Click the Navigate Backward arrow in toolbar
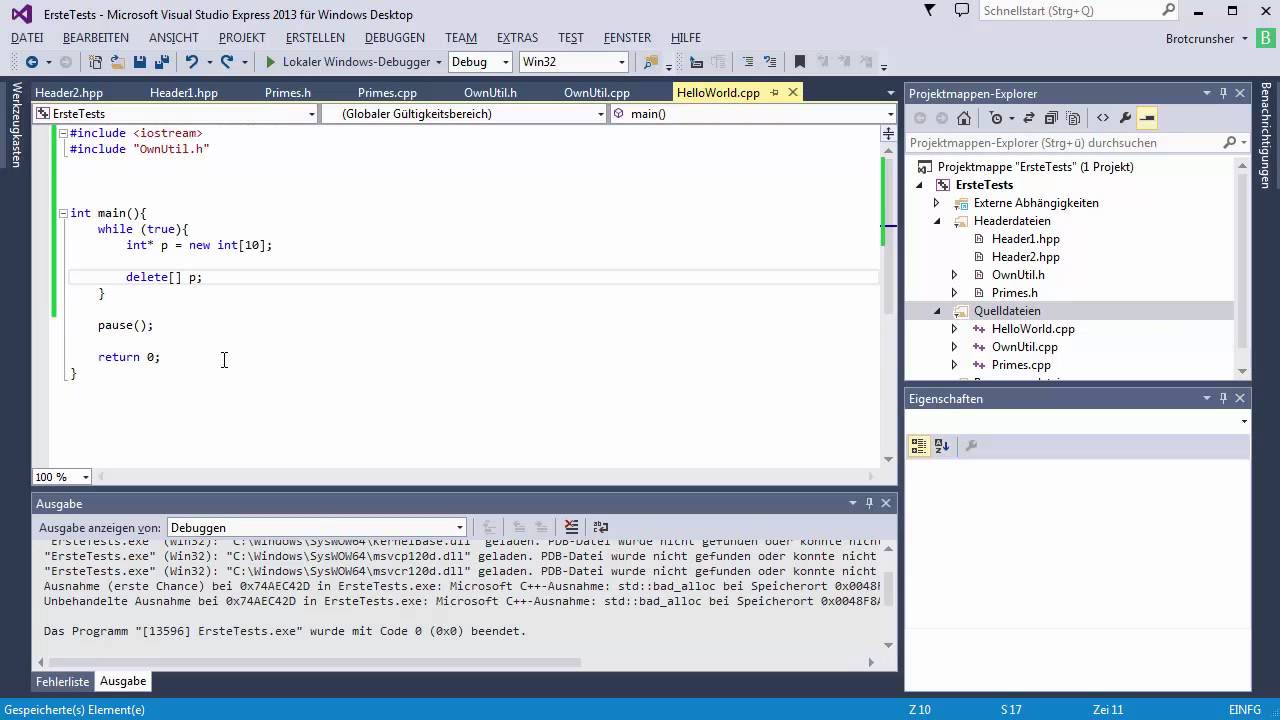The image size is (1280, 720). (32, 62)
